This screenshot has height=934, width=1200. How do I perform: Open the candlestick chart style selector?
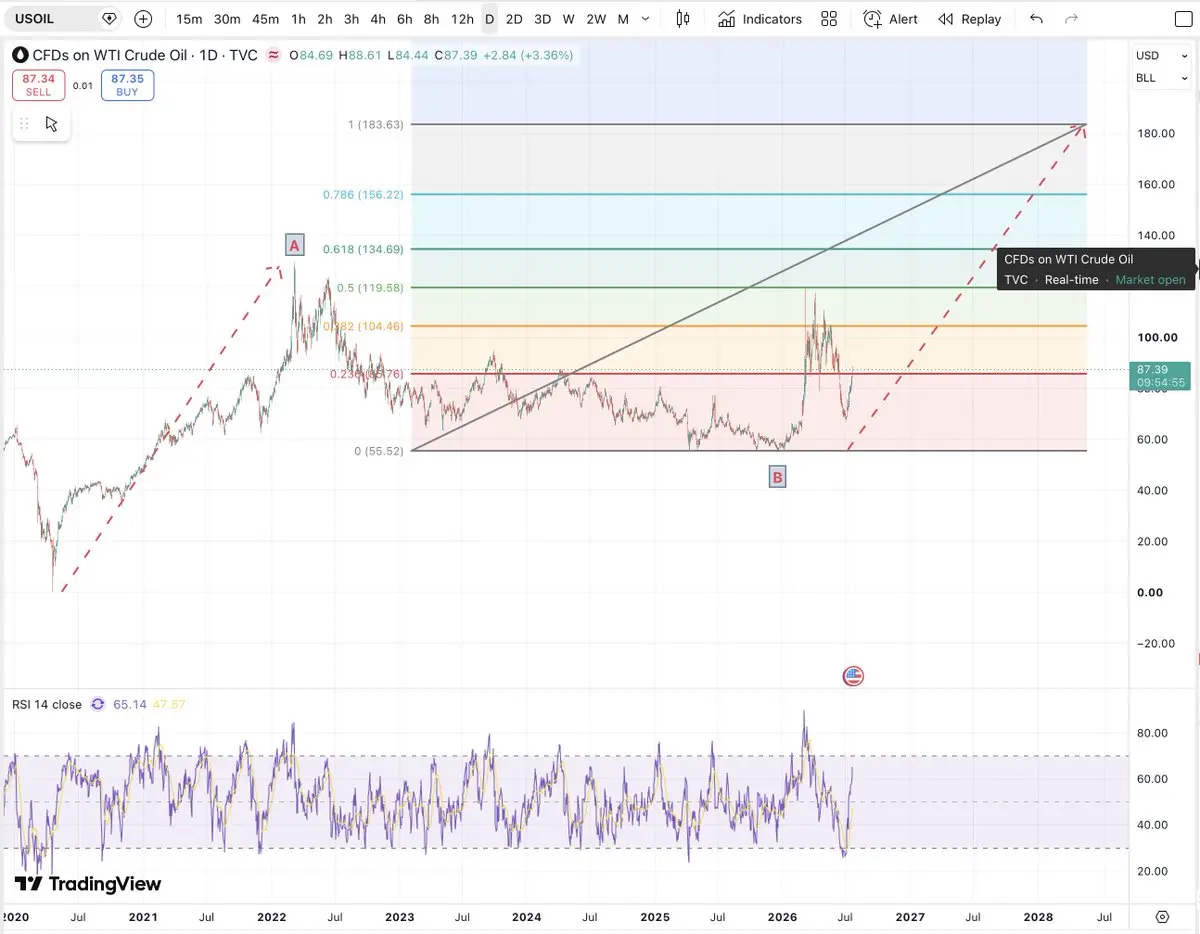pyautogui.click(x=683, y=19)
